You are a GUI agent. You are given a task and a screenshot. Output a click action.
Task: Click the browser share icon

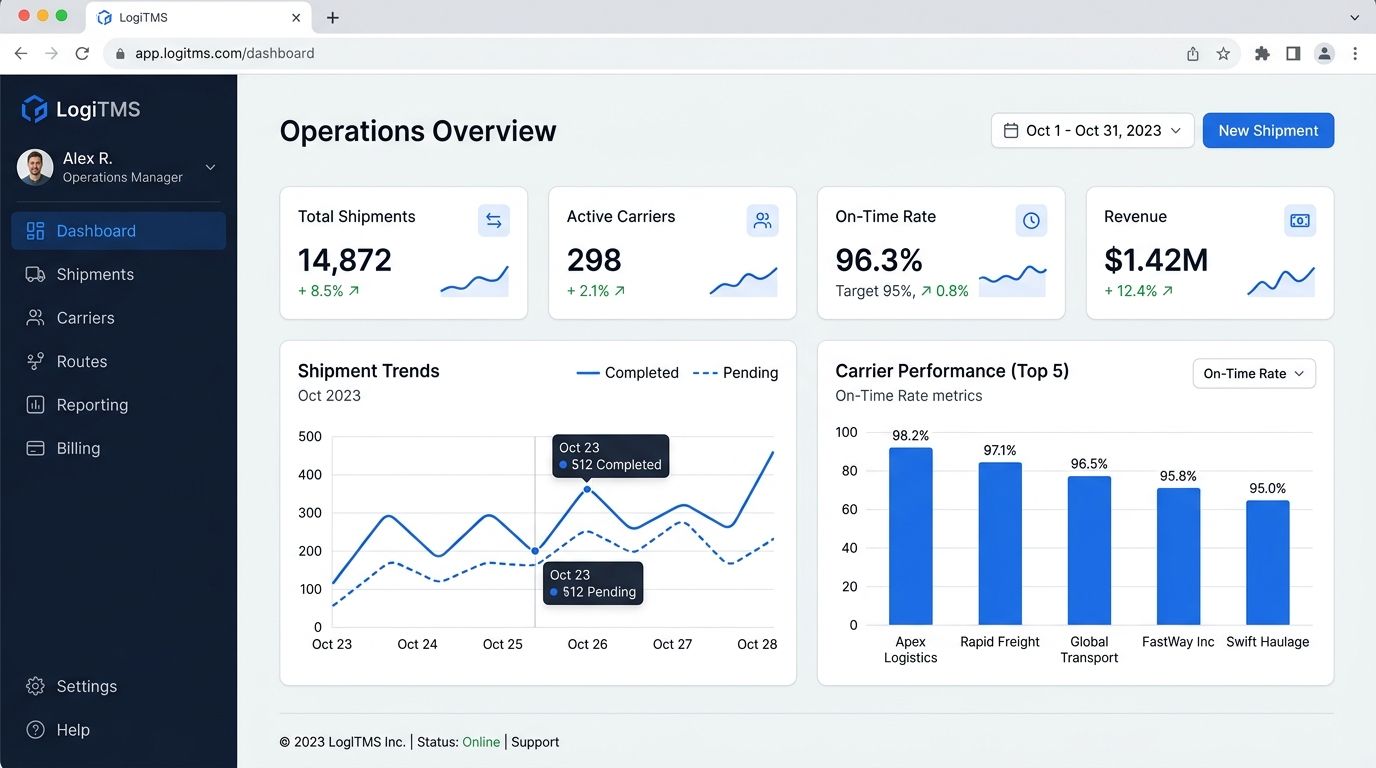[1193, 54]
